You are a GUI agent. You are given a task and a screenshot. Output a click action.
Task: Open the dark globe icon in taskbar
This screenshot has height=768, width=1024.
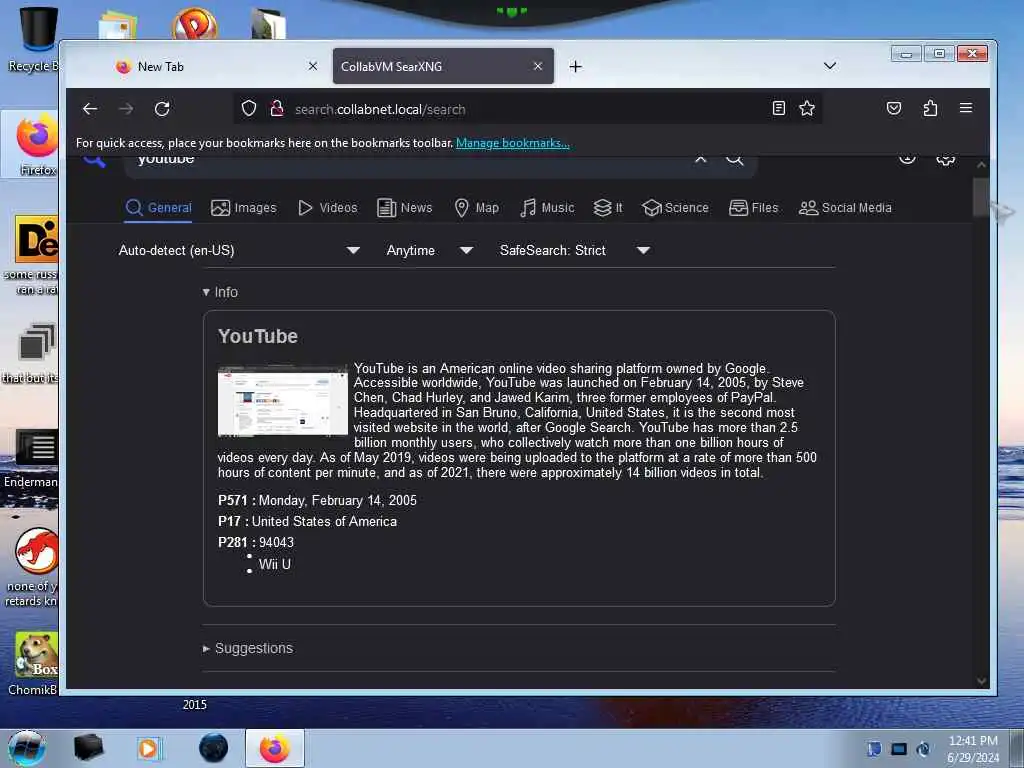213,748
